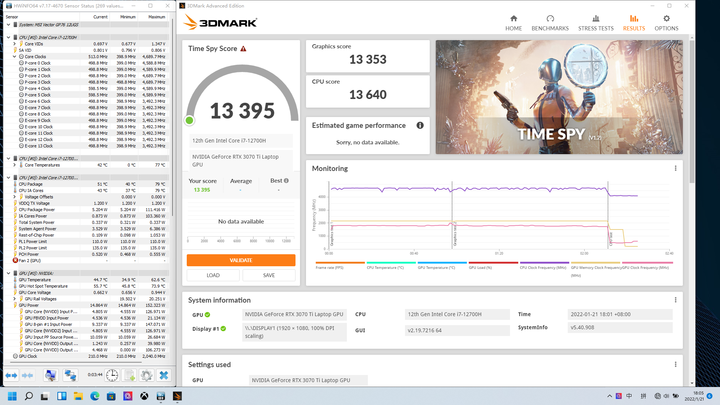720x405 pixels.
Task: Expand the Core Temperatures row
Action: pos(15,165)
